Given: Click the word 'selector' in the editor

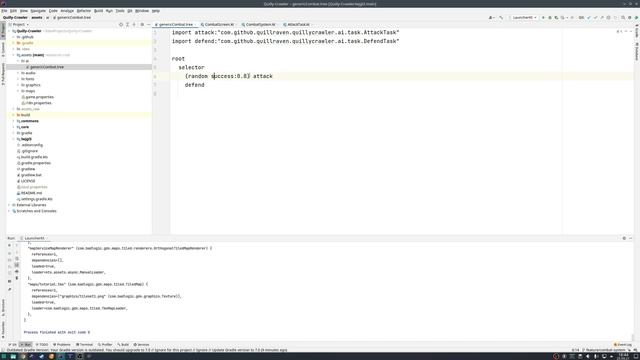Looking at the screenshot, I should coord(191,67).
